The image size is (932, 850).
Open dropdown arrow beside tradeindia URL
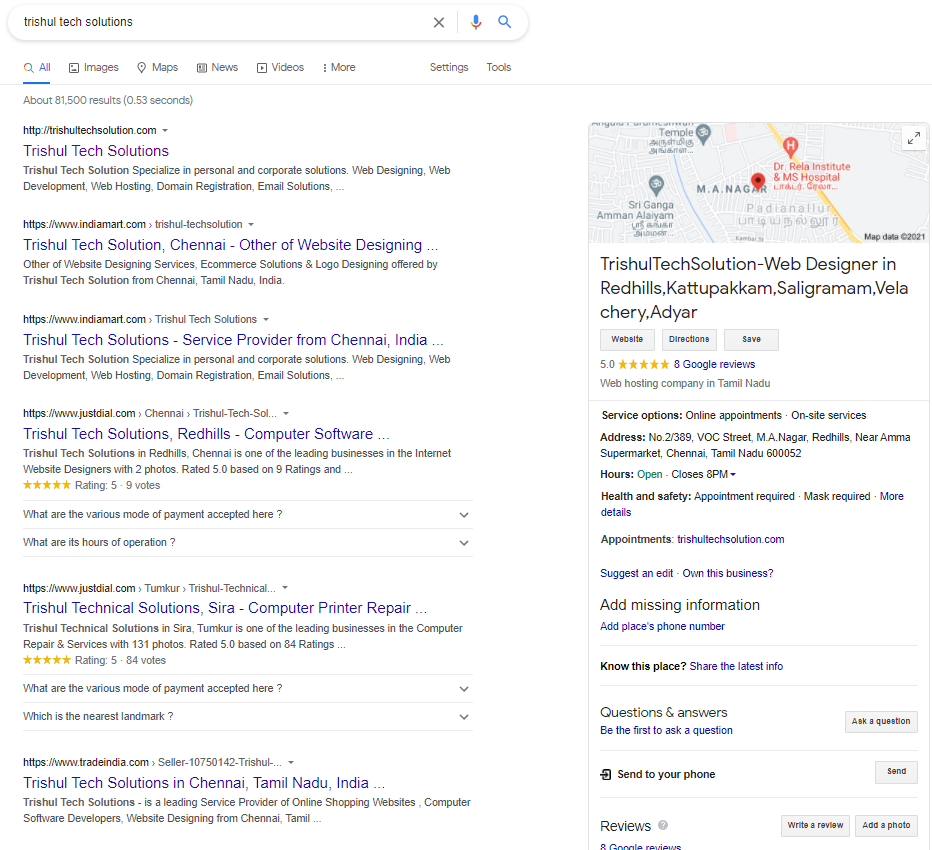pyautogui.click(x=291, y=763)
